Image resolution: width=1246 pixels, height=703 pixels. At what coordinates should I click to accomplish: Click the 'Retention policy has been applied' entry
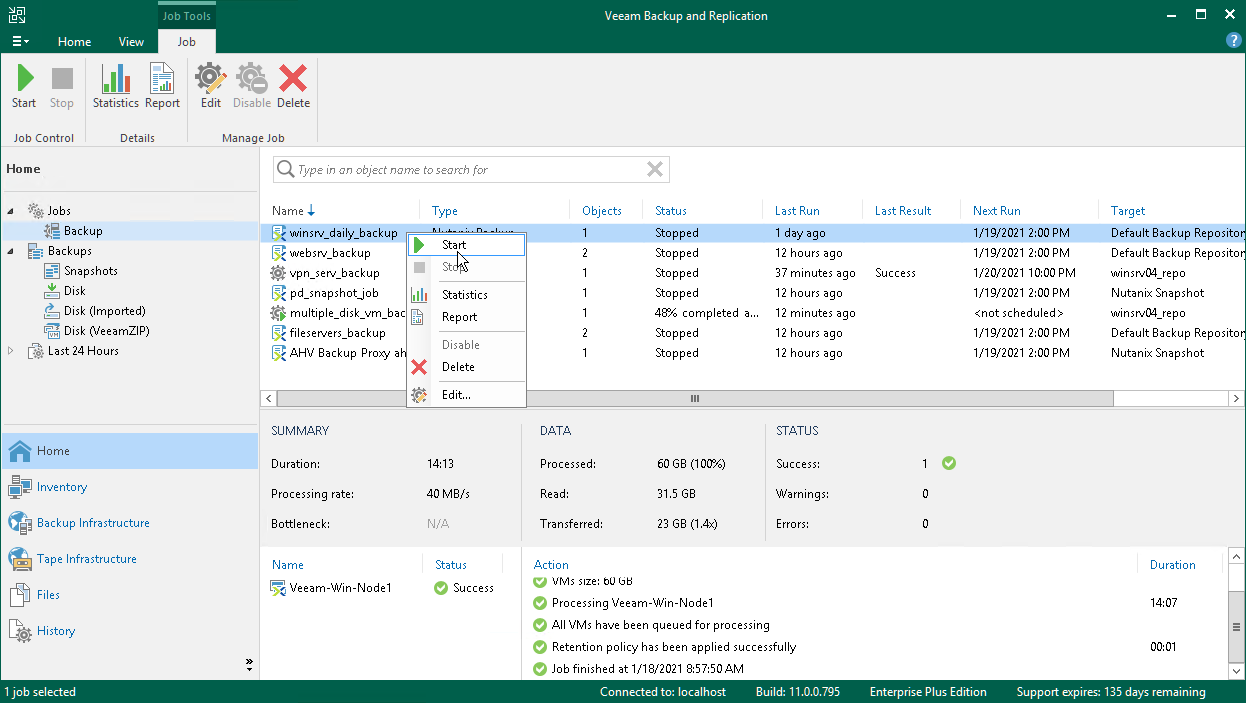click(674, 647)
